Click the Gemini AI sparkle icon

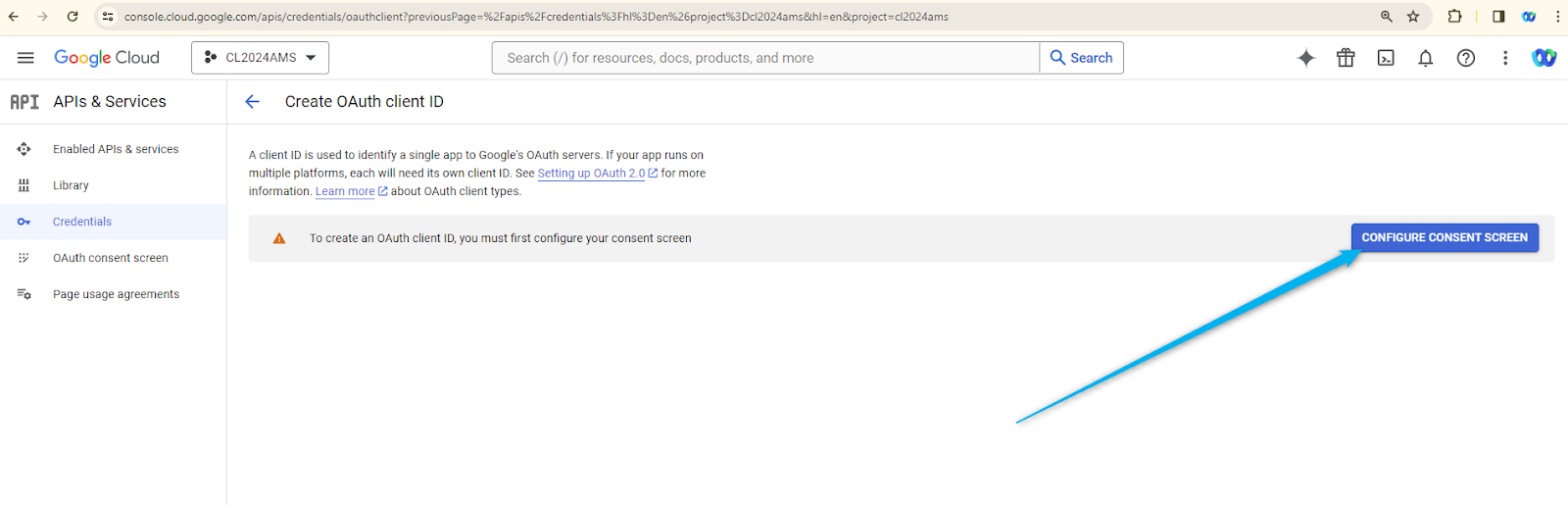pos(1305,58)
